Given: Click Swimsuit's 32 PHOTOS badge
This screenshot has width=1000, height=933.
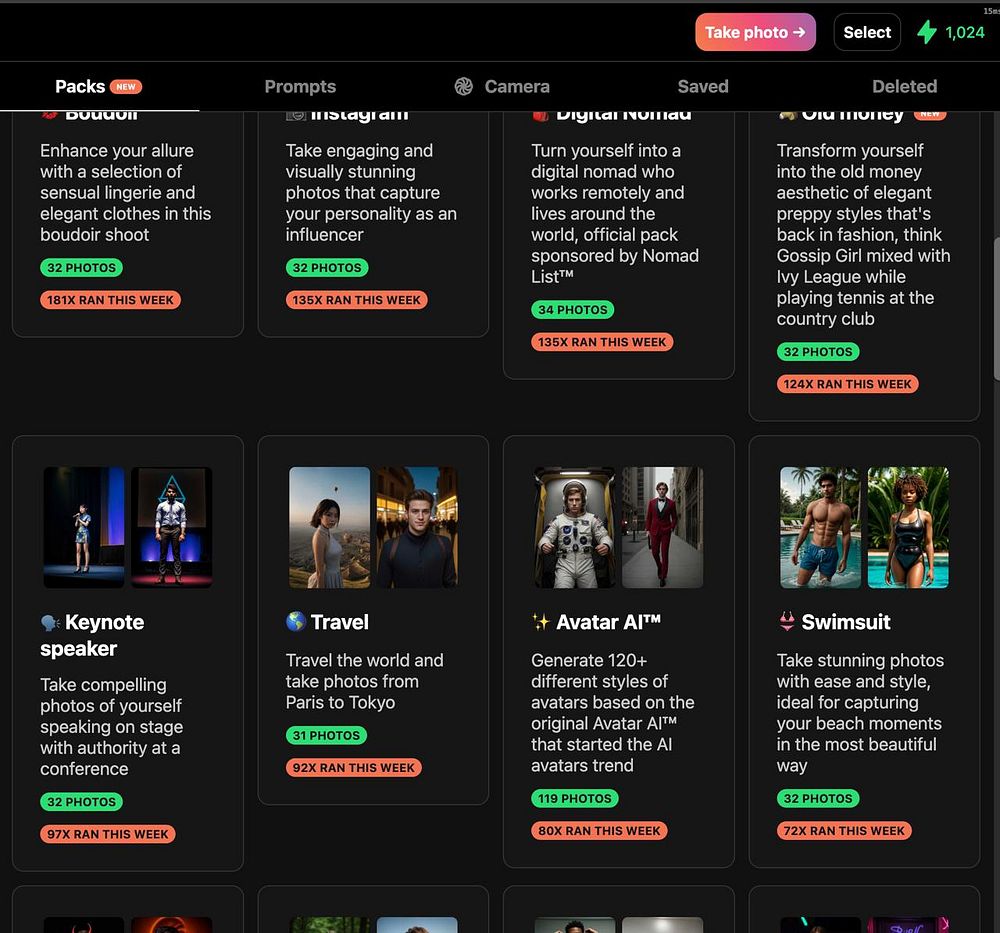Looking at the screenshot, I should (818, 798).
